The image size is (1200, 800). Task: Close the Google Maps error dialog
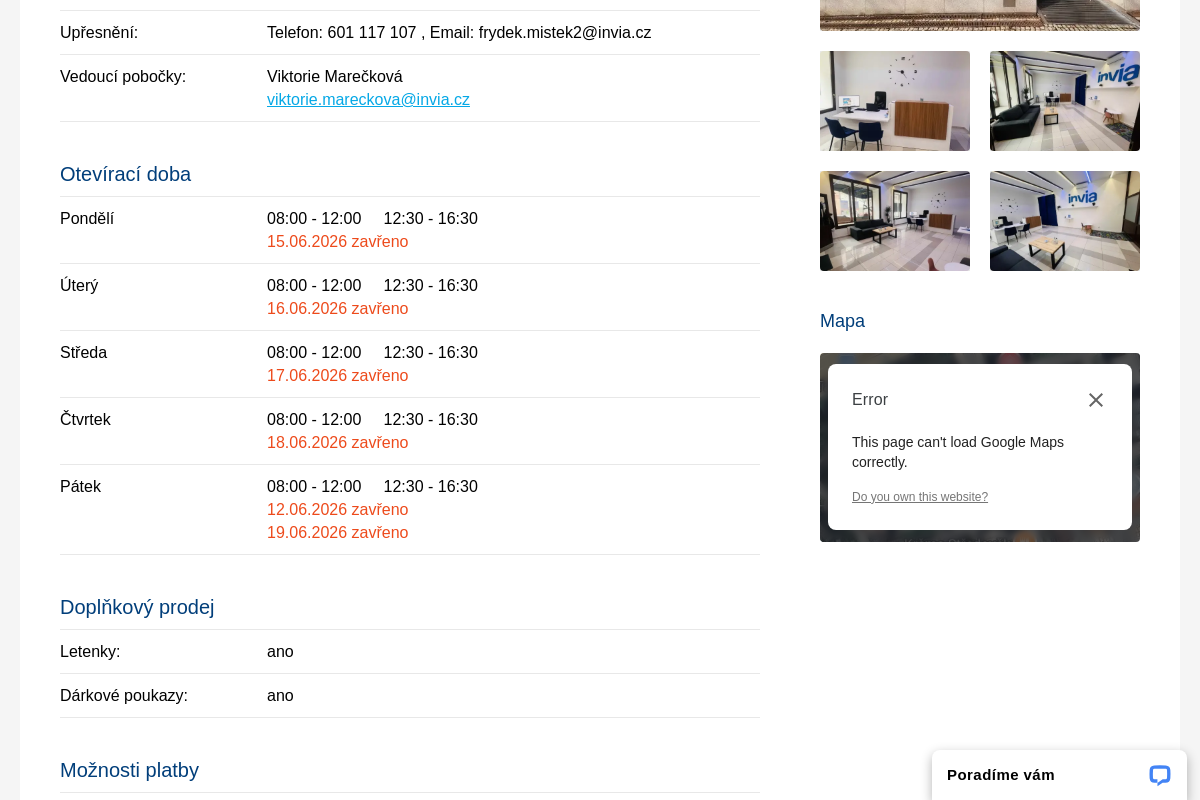[x=1096, y=400]
